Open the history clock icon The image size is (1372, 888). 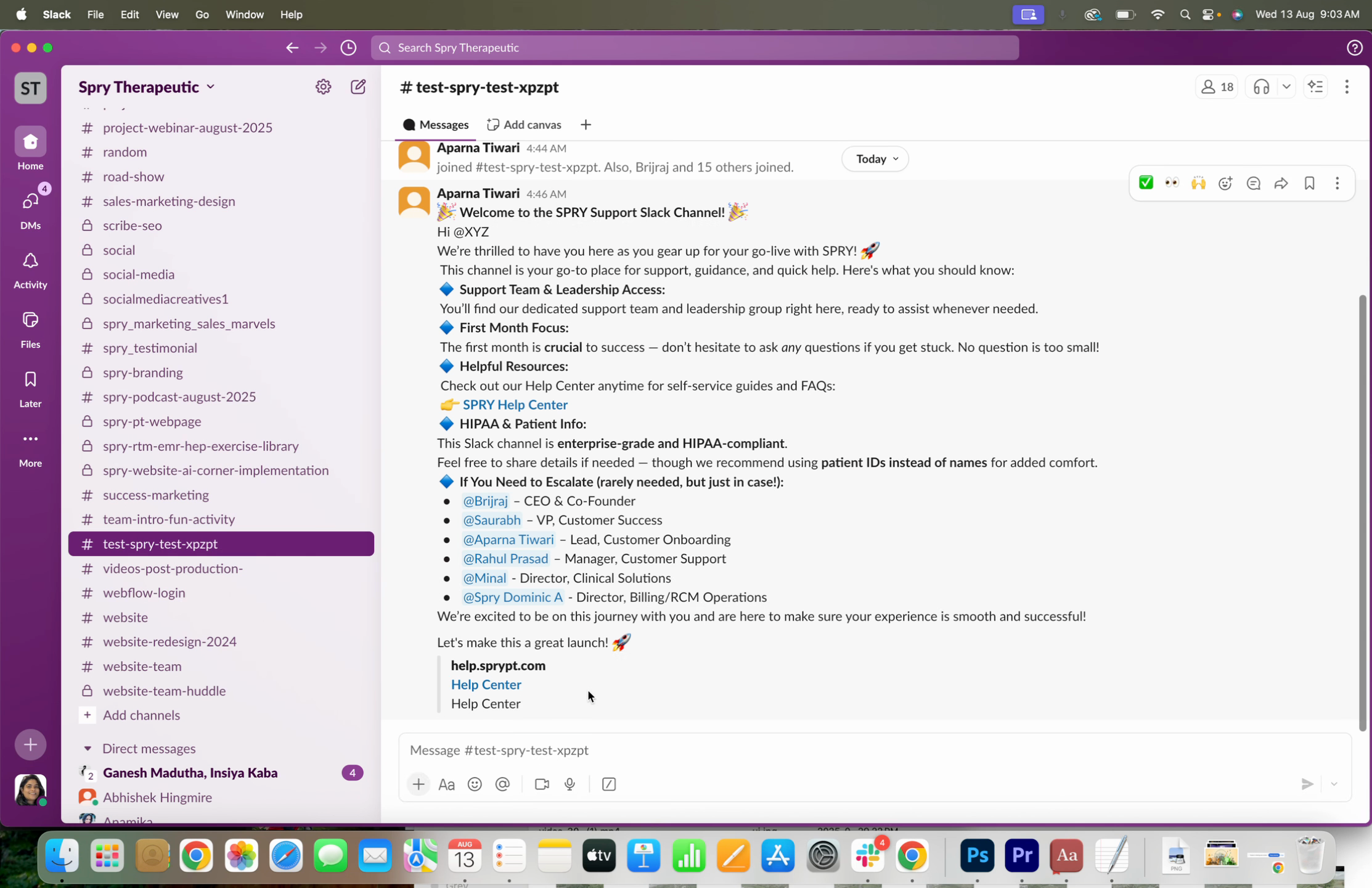coord(348,47)
